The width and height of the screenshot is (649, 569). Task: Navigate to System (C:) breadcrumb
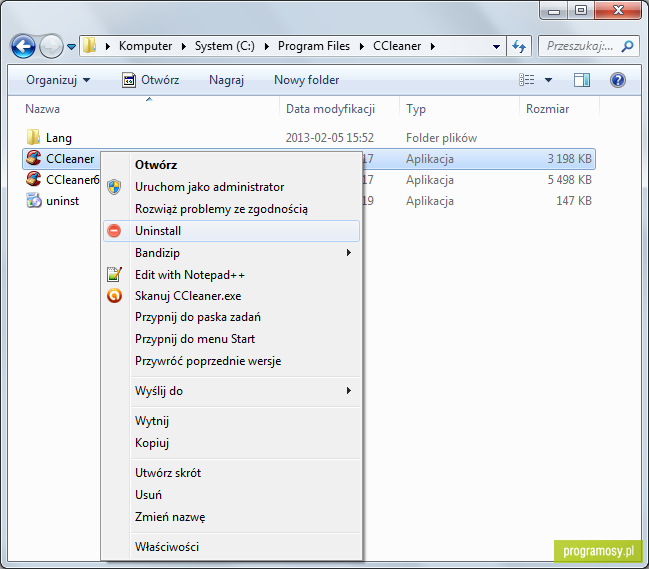(x=225, y=46)
